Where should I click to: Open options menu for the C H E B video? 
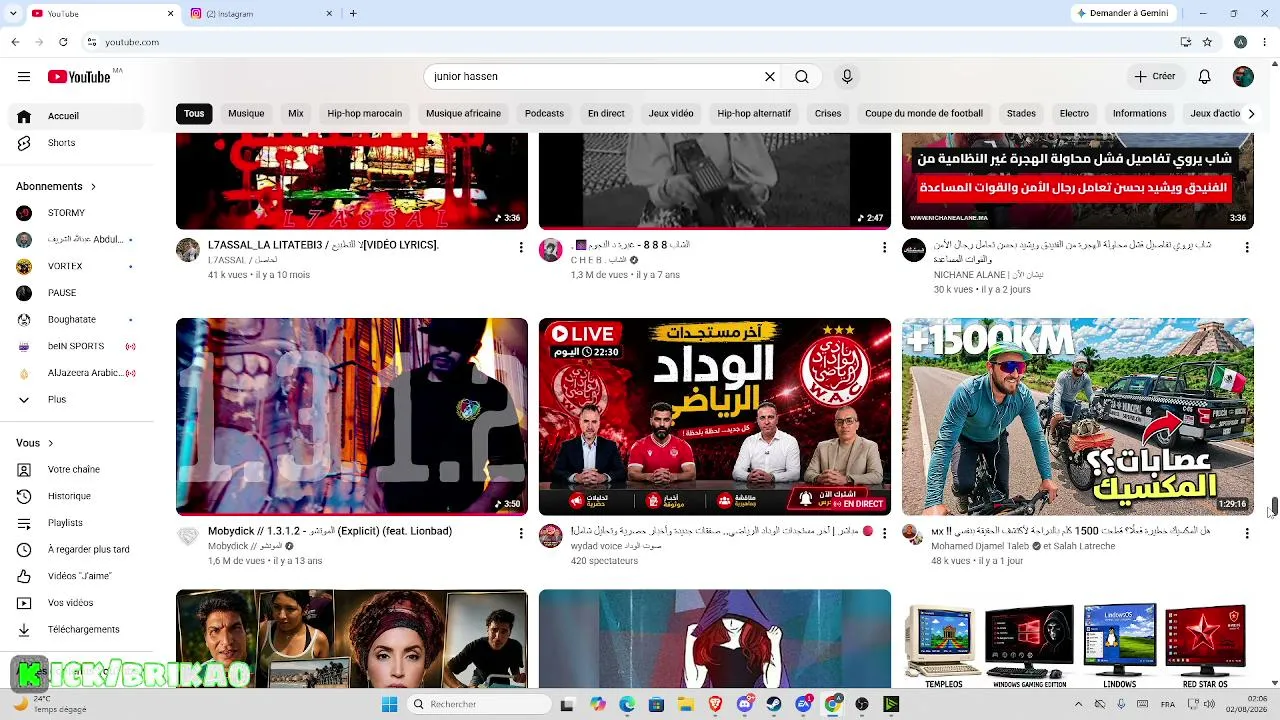884,247
